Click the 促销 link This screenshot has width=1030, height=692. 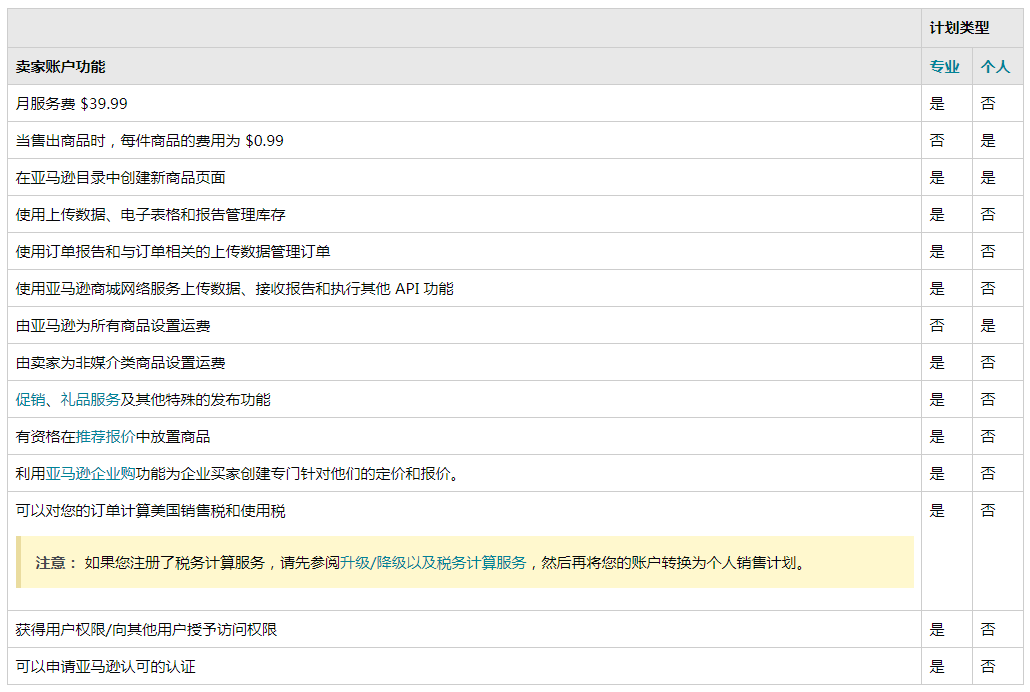(x=30, y=400)
